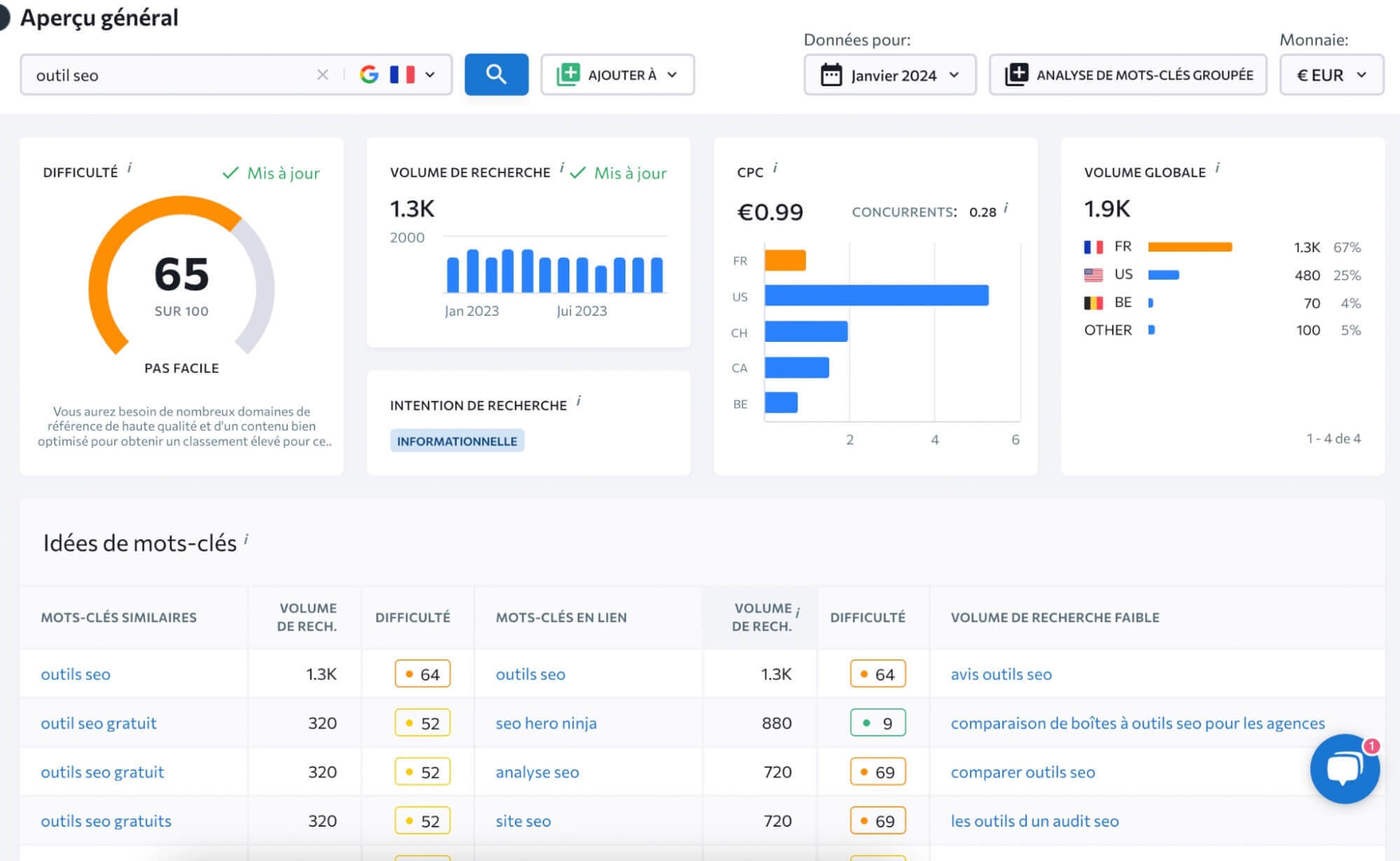Click difficulty badge 69 for analyse seo
This screenshot has width=1400, height=861.
click(x=878, y=772)
